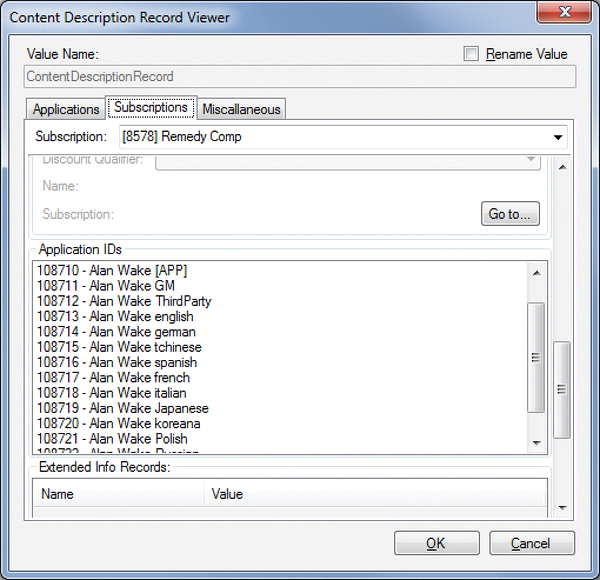Screen dimensions: 600x580
Task: Select 108713 - Alan Wake english entry
Action: coord(115,316)
